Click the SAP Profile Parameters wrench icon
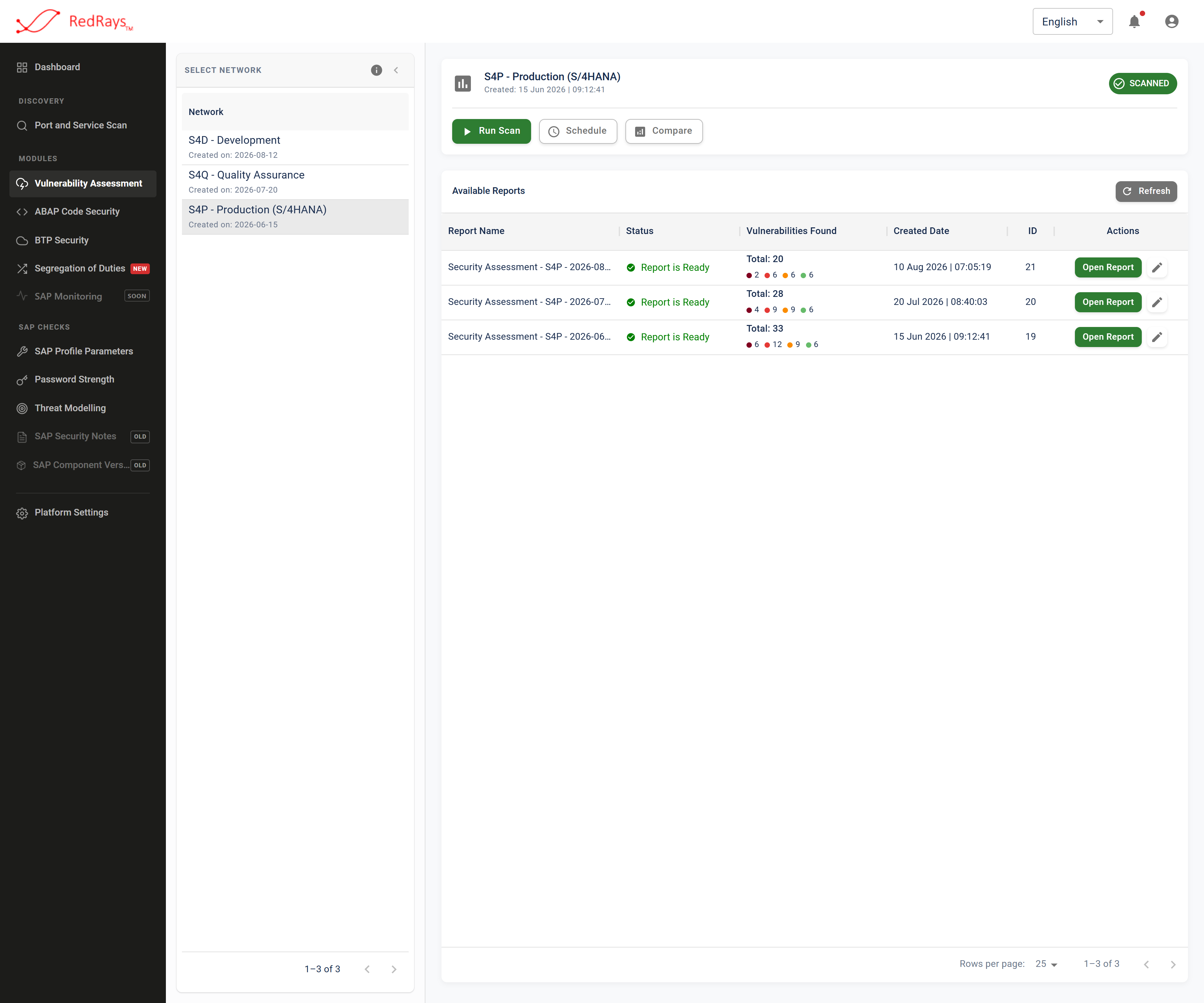The image size is (1204, 1003). click(x=22, y=351)
